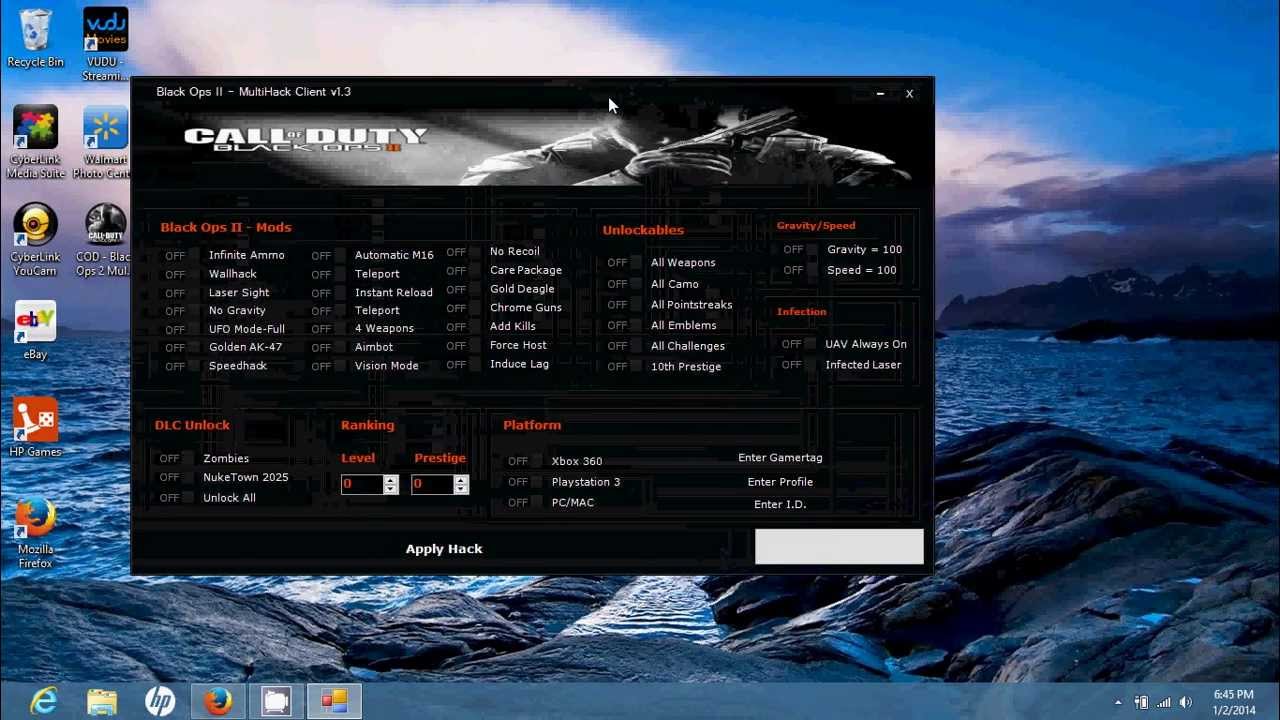
Task: Click the HP logo taskbar icon
Action: click(x=159, y=702)
